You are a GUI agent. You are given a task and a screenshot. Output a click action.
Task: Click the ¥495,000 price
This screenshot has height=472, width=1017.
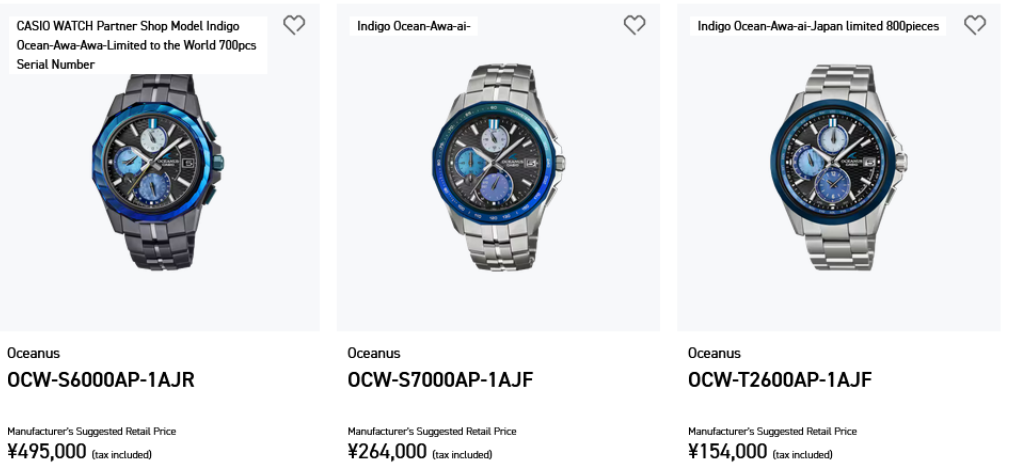tap(47, 451)
